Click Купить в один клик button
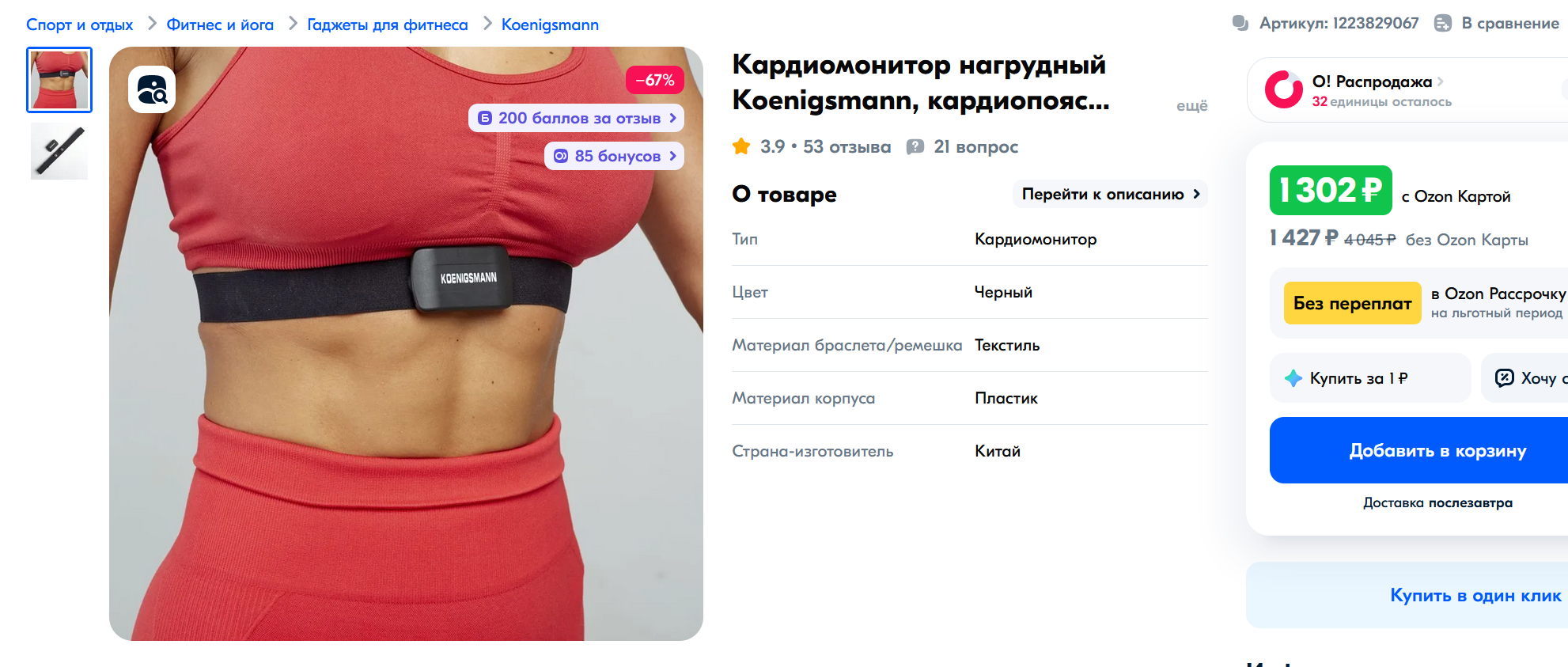 pos(1475,595)
